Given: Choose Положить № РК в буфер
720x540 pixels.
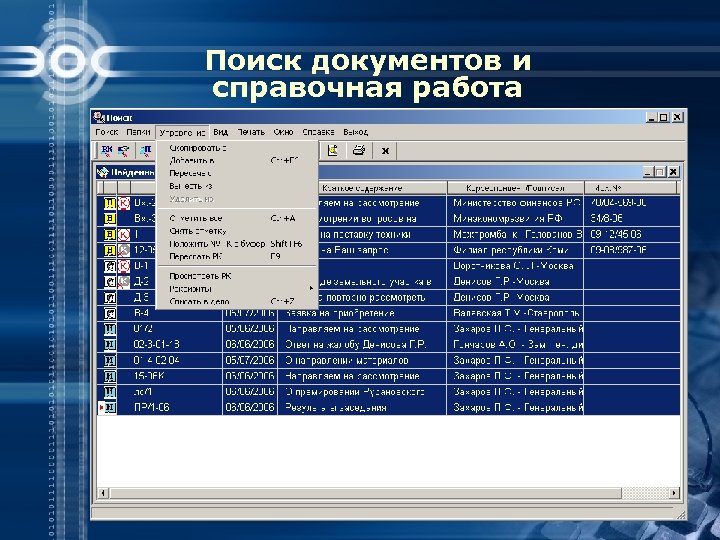Looking at the screenshot, I should (x=237, y=244).
